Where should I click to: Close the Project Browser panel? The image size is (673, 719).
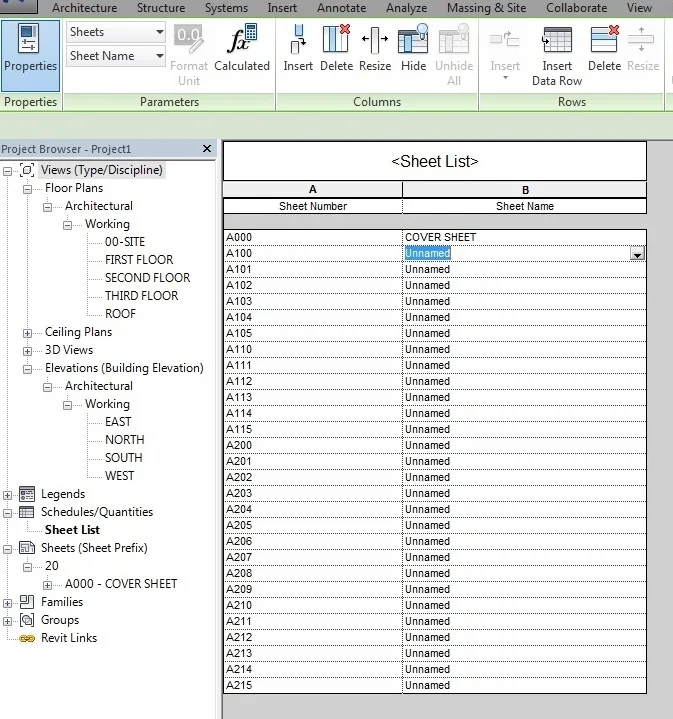(x=207, y=149)
